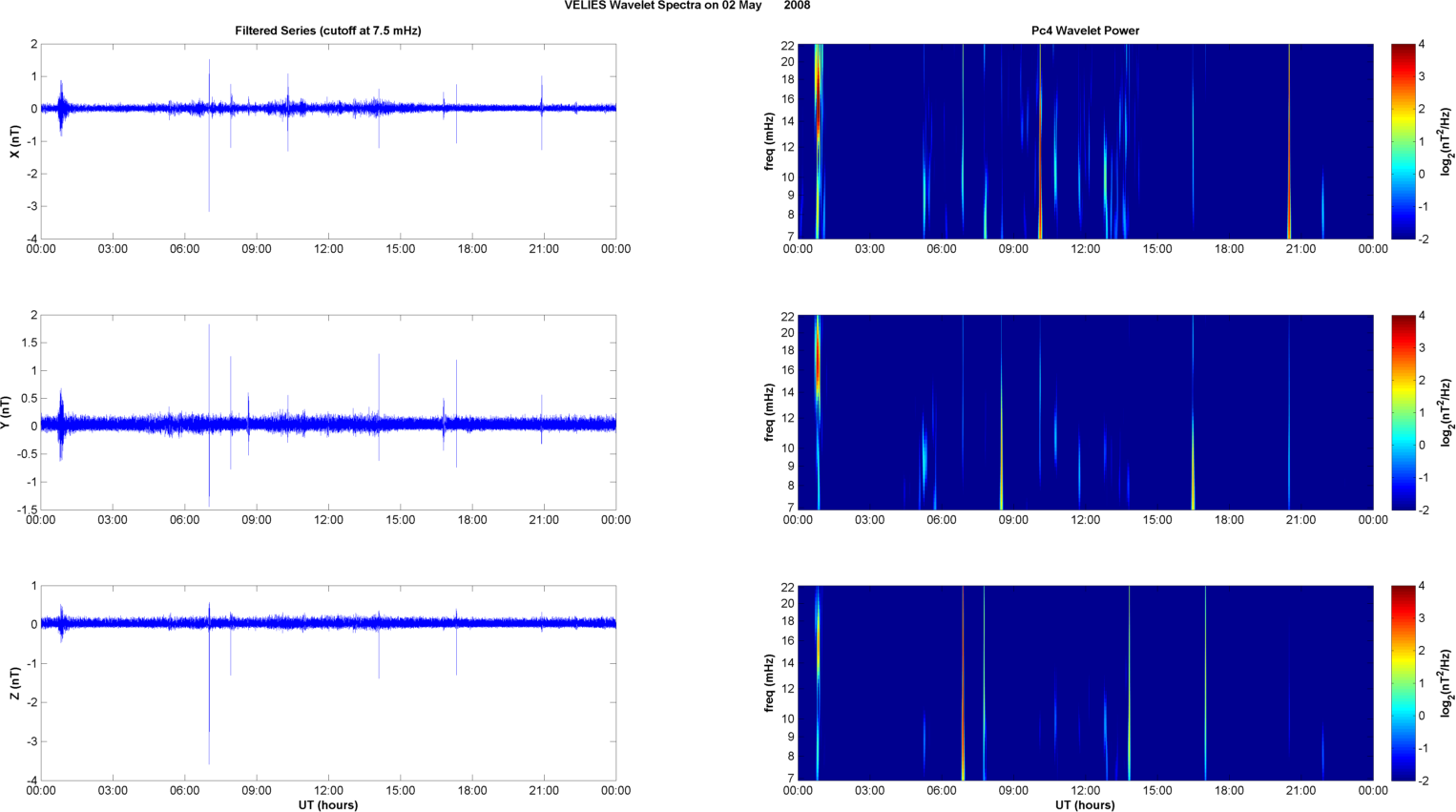Click the Y (nT) axis label

point(6,412)
